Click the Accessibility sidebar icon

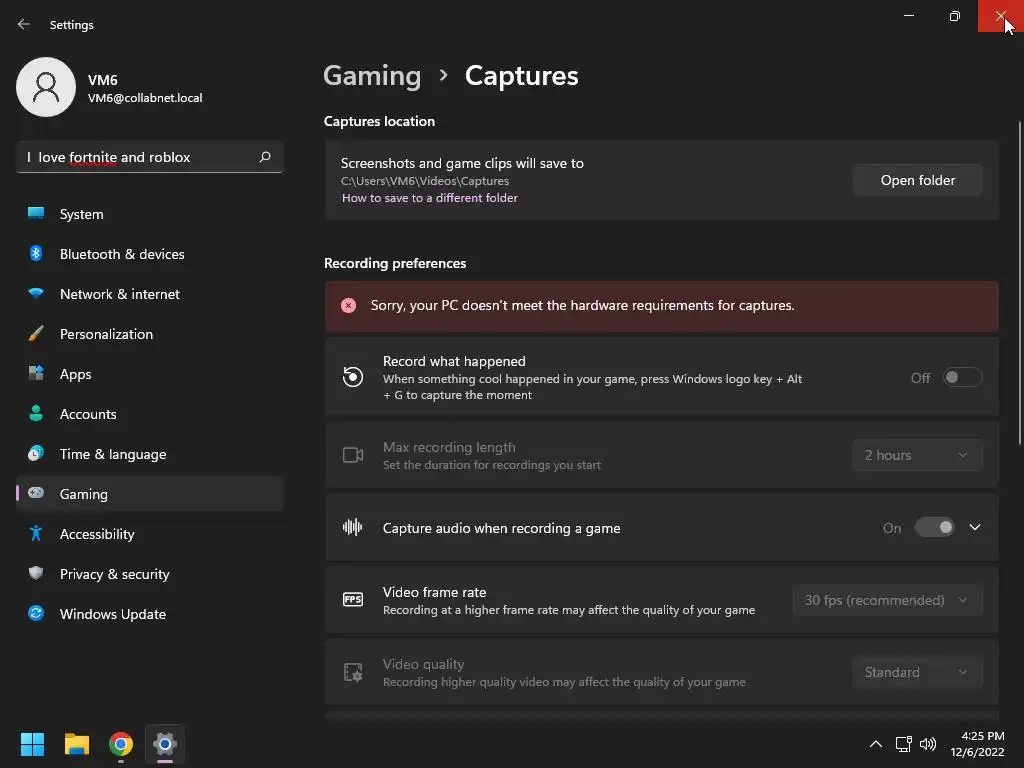click(36, 534)
